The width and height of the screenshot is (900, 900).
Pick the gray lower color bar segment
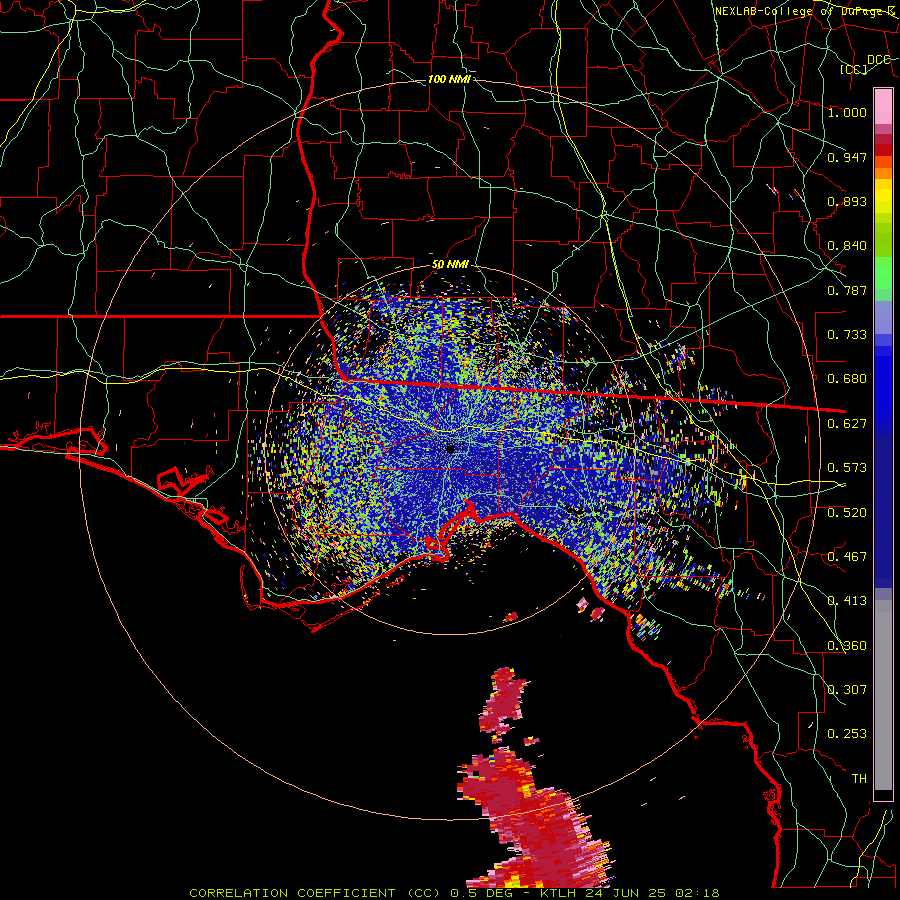click(883, 695)
